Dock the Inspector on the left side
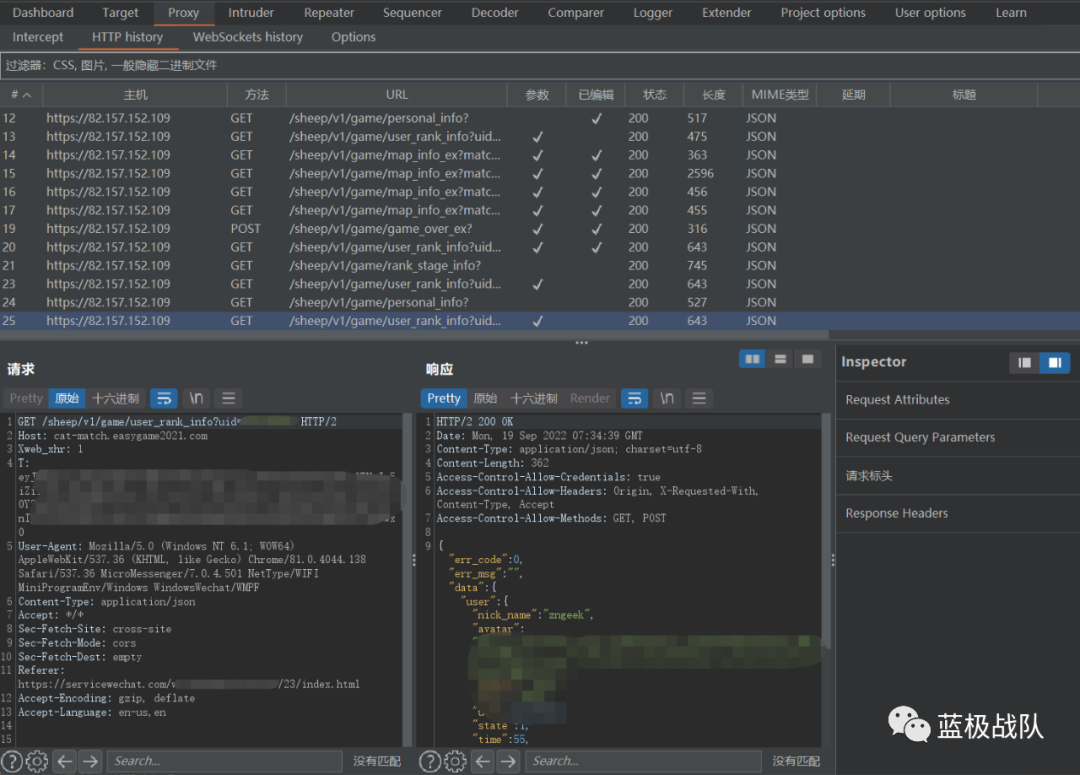This screenshot has height=775, width=1080. point(1024,362)
